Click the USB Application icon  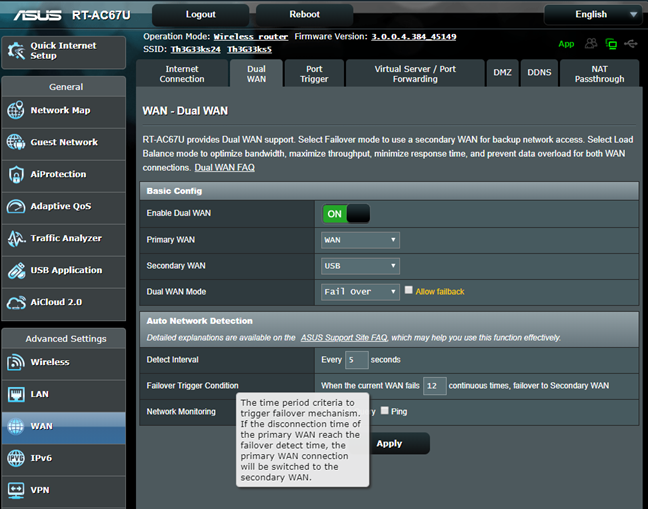(x=16, y=270)
